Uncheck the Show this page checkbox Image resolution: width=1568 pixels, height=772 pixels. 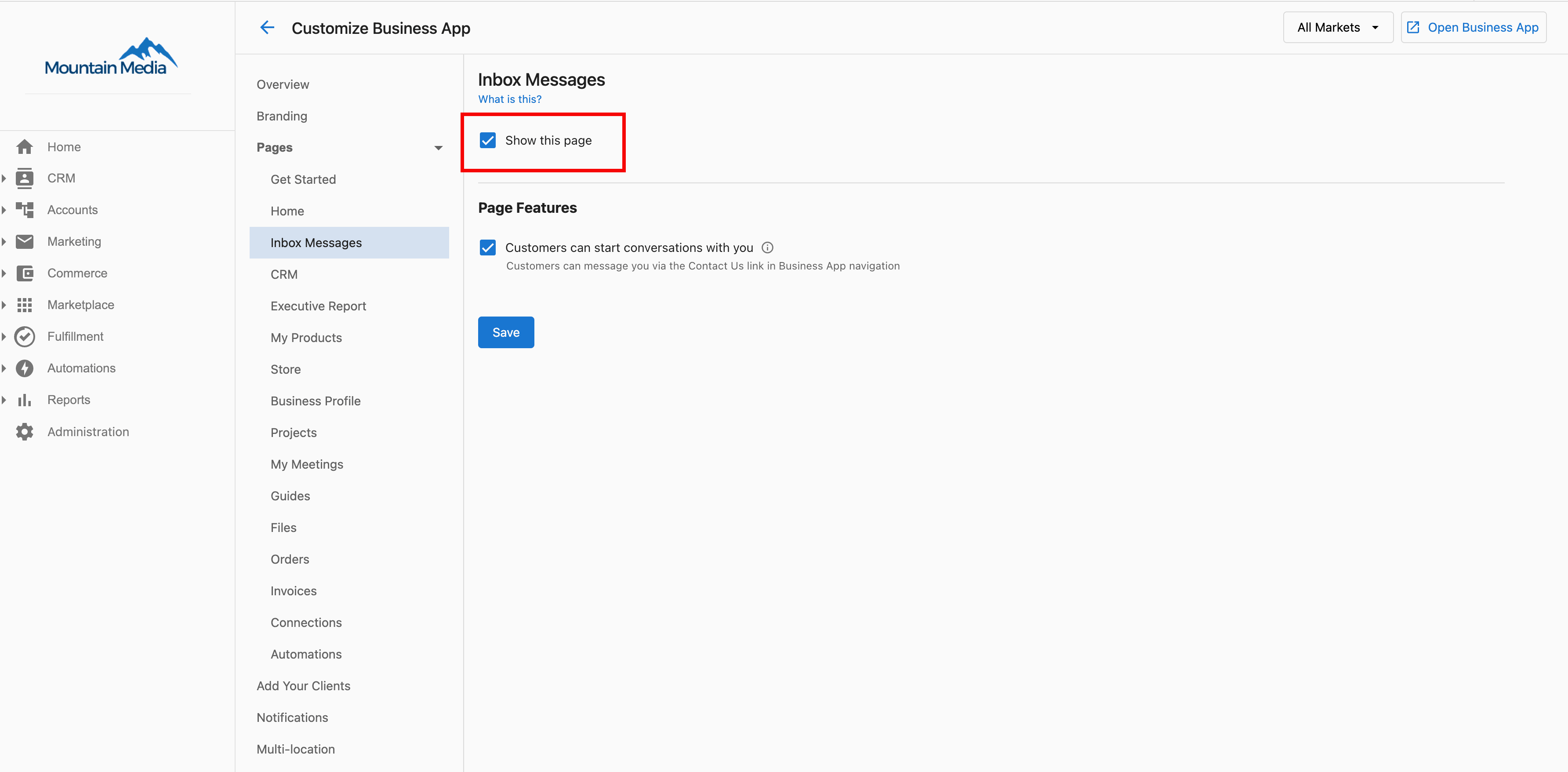[x=487, y=141]
